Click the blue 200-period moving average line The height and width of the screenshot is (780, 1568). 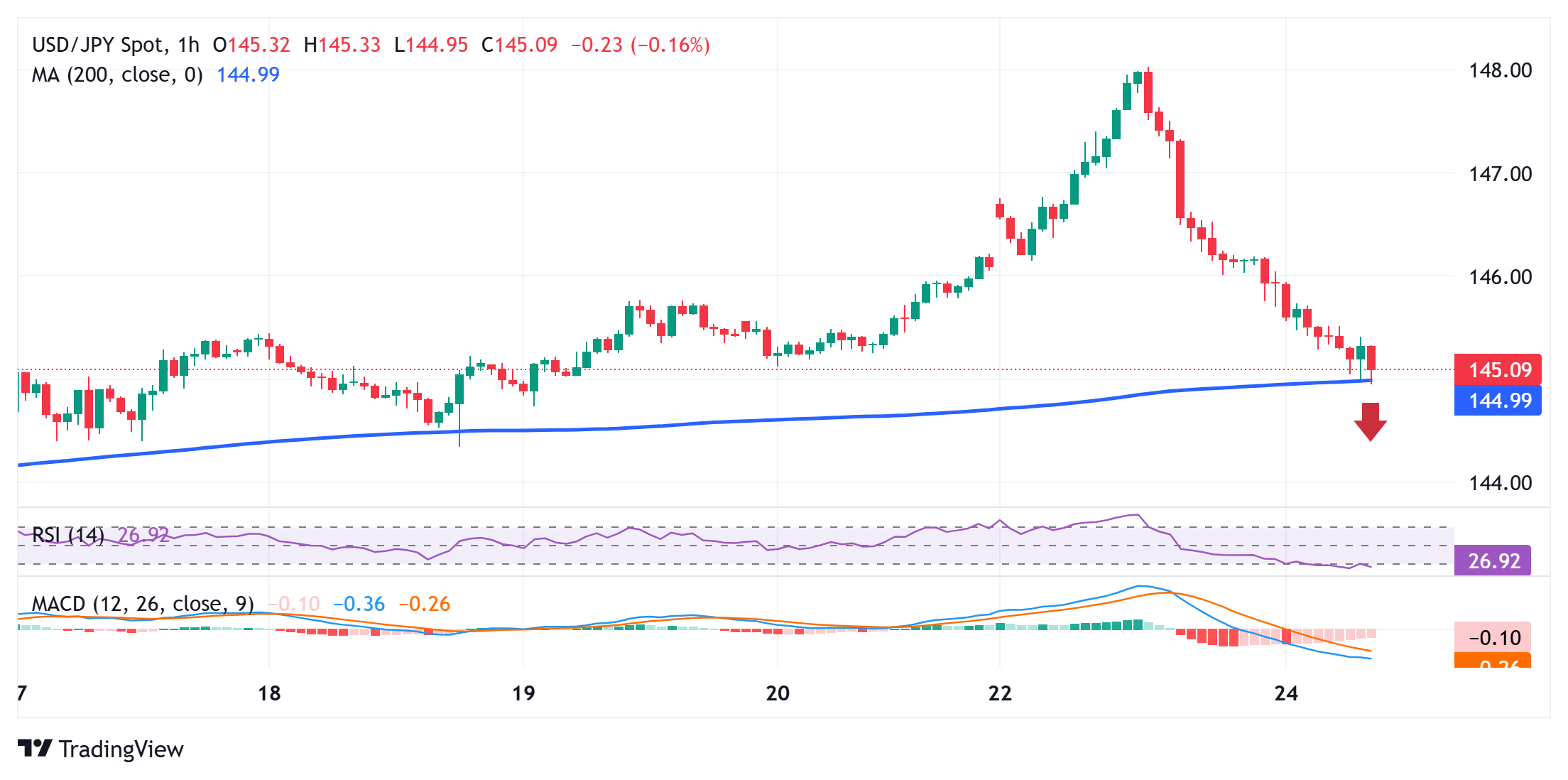click(x=710, y=423)
